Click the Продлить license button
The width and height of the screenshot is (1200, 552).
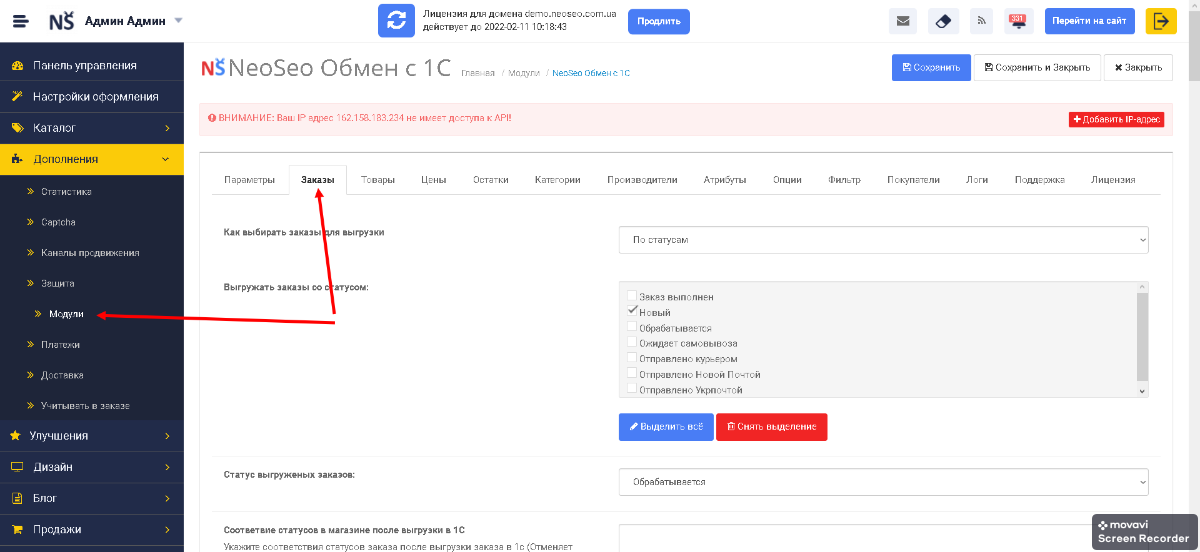point(659,21)
